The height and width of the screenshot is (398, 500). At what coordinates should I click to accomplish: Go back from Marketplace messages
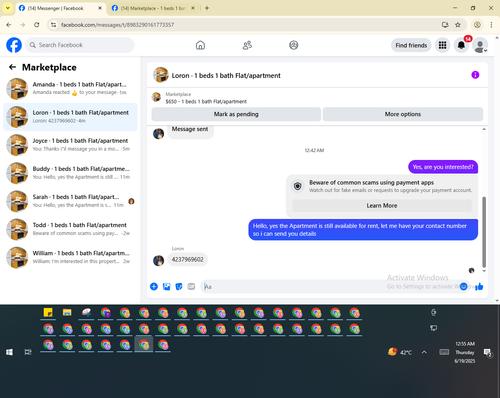point(13,67)
